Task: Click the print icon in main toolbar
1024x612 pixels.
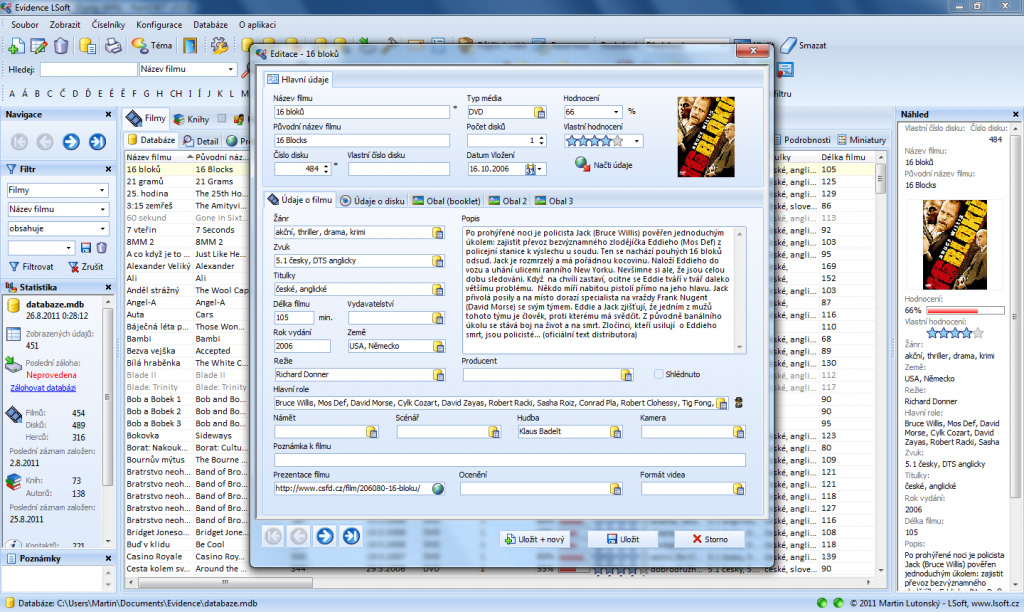Action: [113, 45]
